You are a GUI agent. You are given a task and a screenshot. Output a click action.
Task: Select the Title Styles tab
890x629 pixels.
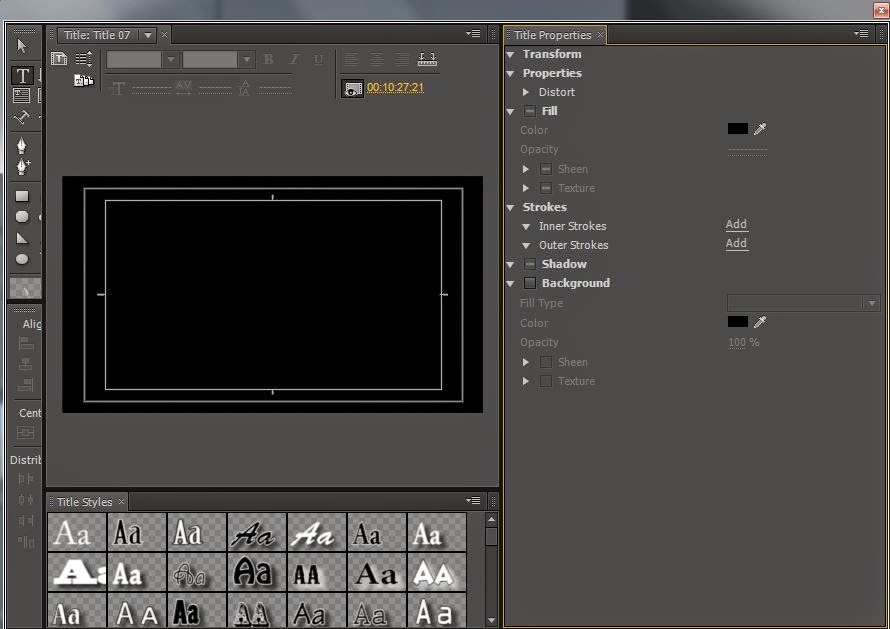[x=85, y=502]
